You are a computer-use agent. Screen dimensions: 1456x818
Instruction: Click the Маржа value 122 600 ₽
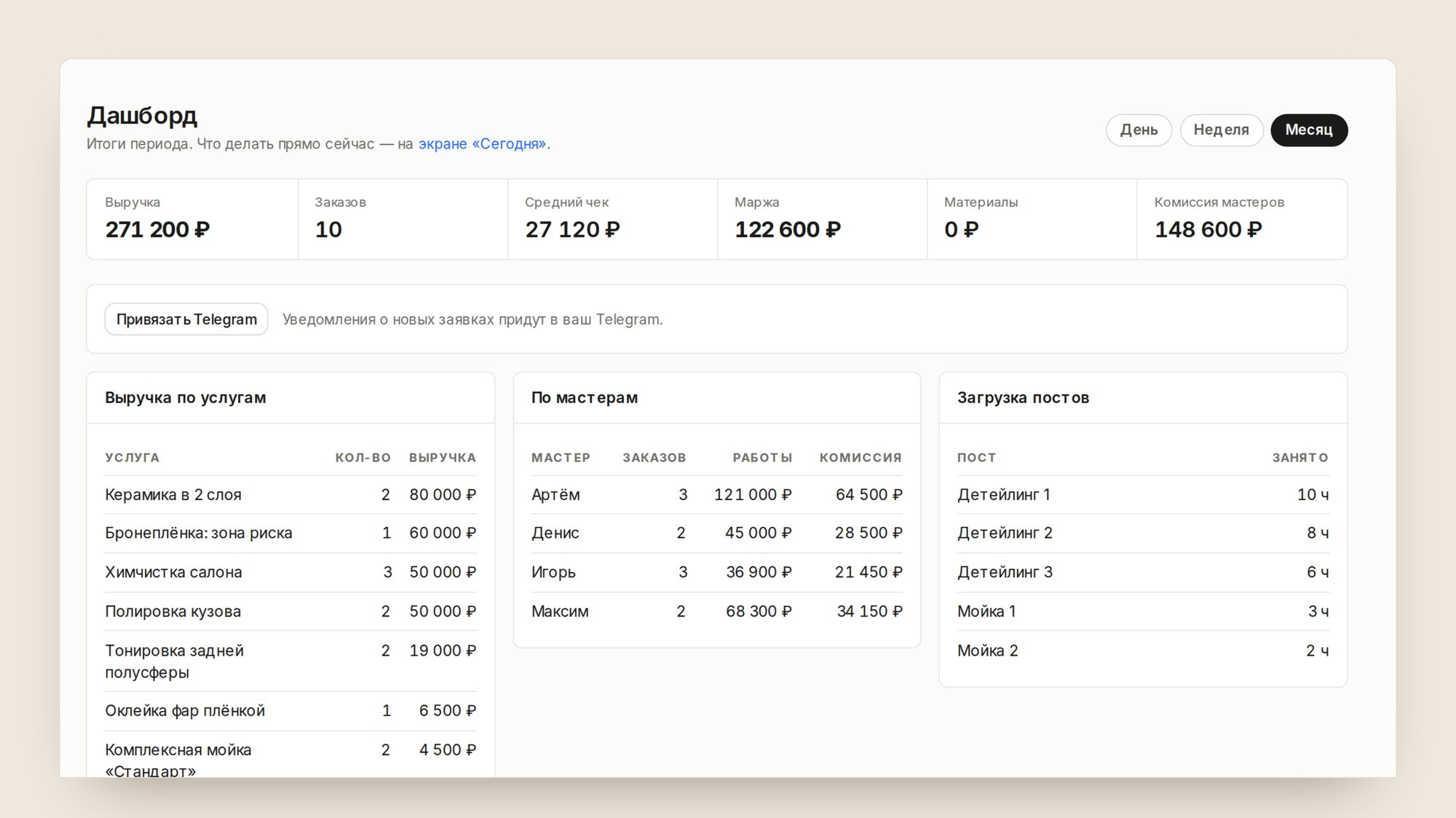coord(788,230)
